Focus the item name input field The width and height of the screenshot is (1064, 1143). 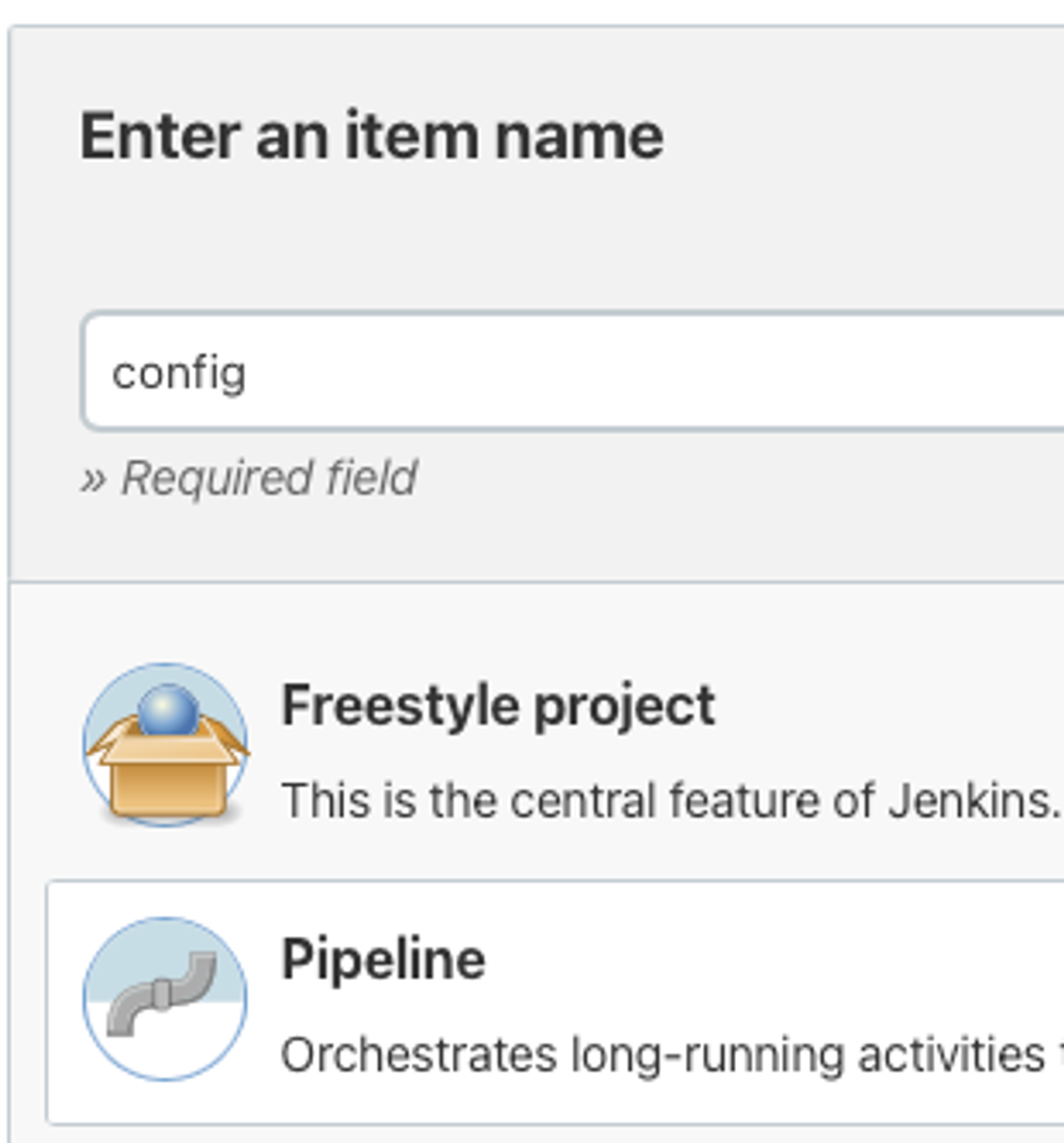(x=575, y=372)
